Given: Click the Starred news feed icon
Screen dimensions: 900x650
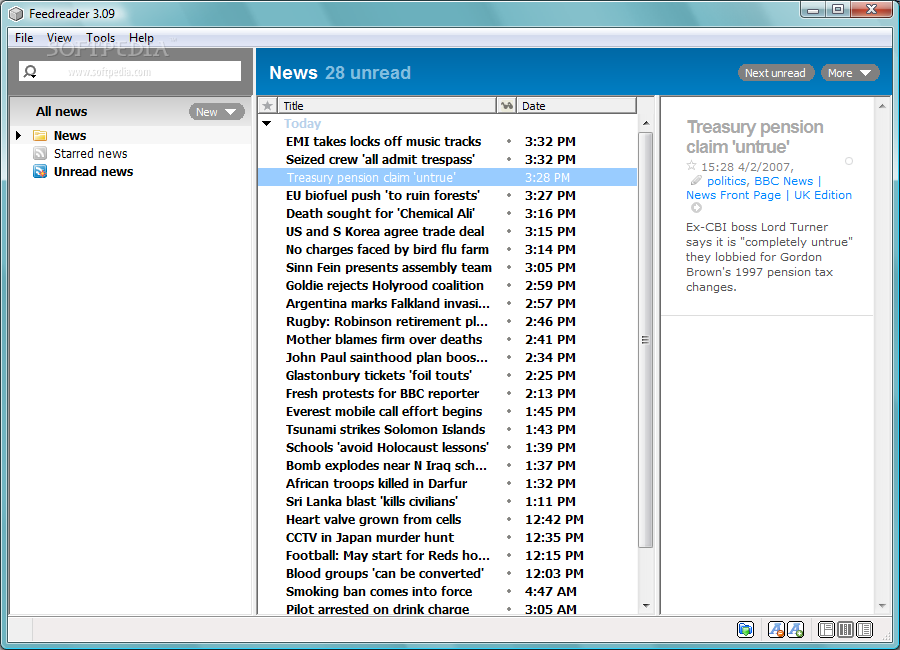Looking at the screenshot, I should pyautogui.click(x=40, y=153).
